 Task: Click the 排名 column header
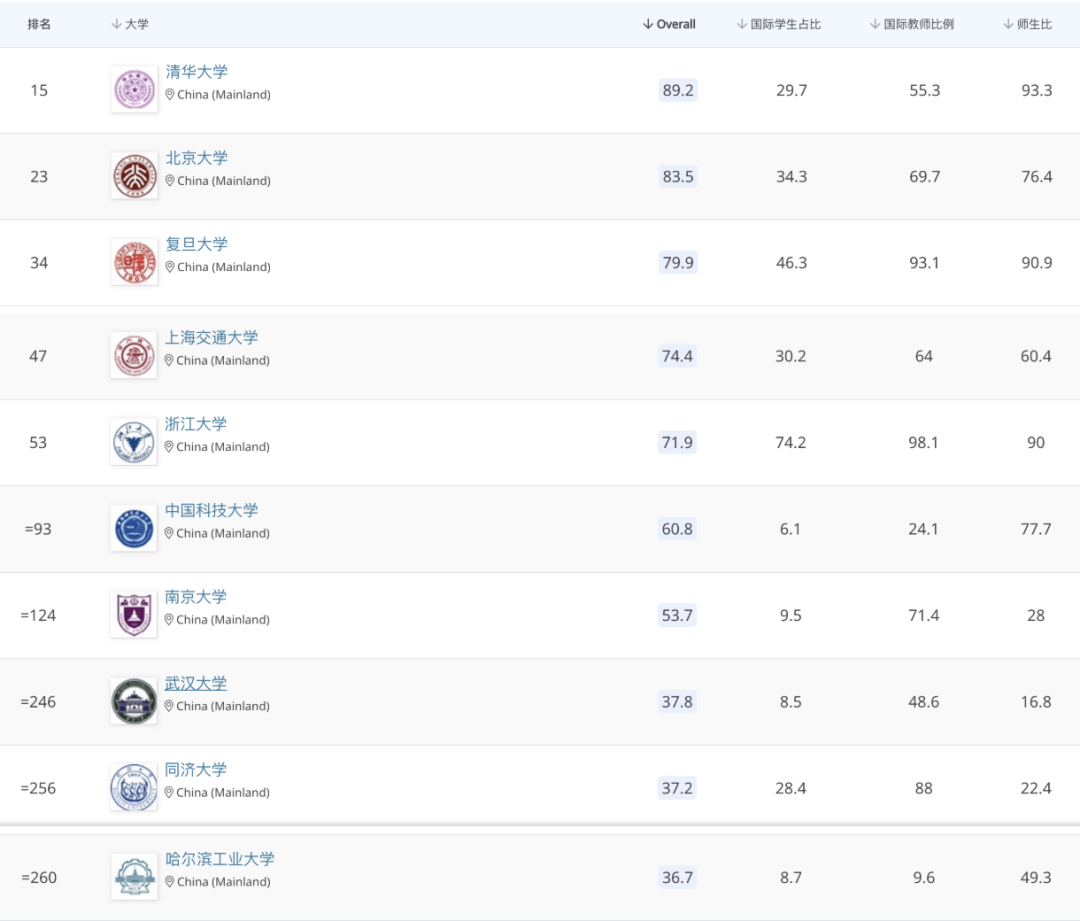click(39, 24)
